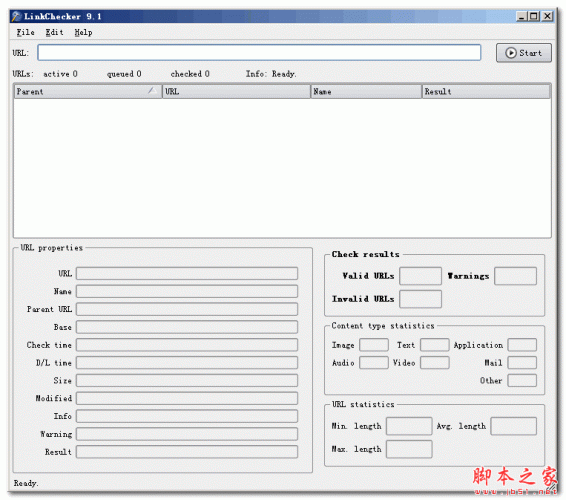
Task: Click the 'URL properties' group title
Action: pyautogui.click(x=51, y=248)
